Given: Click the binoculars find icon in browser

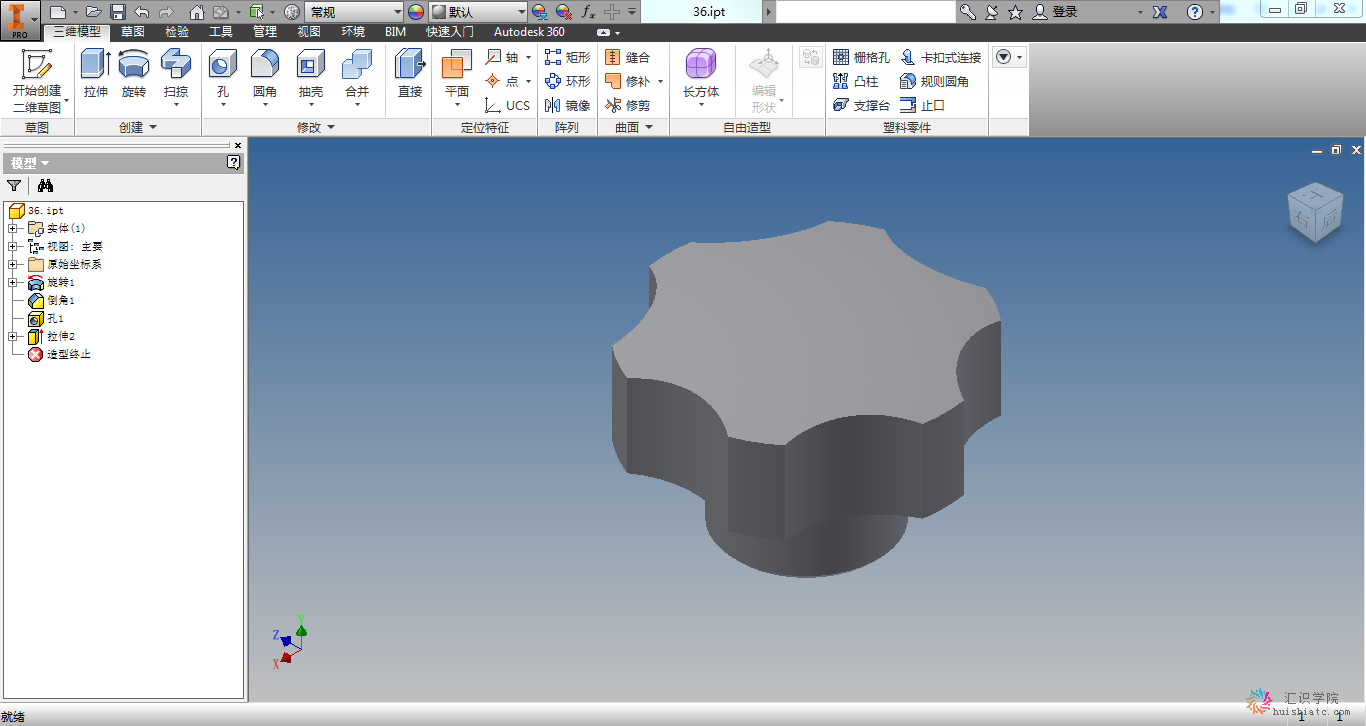Looking at the screenshot, I should [x=45, y=185].
